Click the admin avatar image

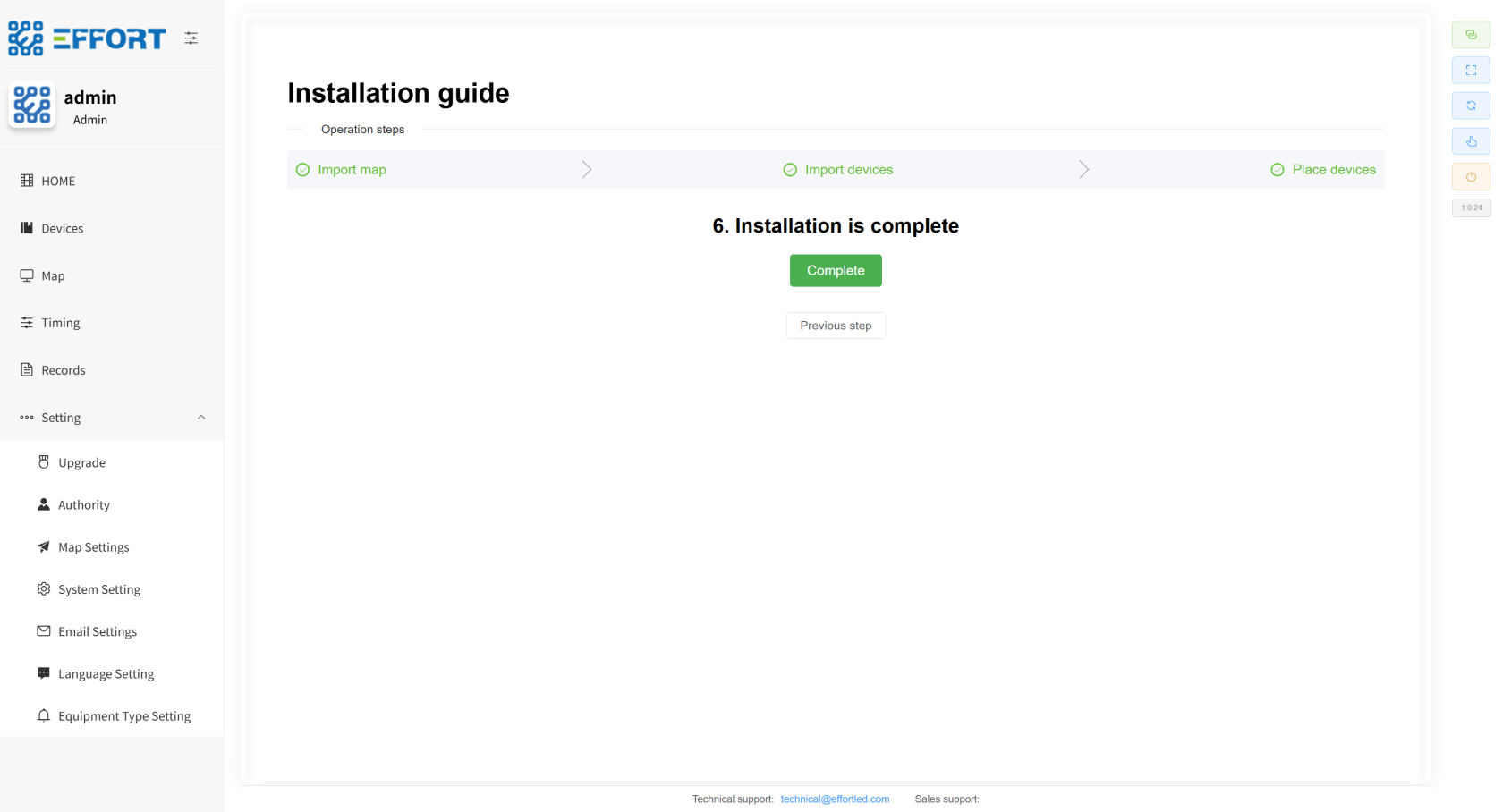click(x=32, y=106)
